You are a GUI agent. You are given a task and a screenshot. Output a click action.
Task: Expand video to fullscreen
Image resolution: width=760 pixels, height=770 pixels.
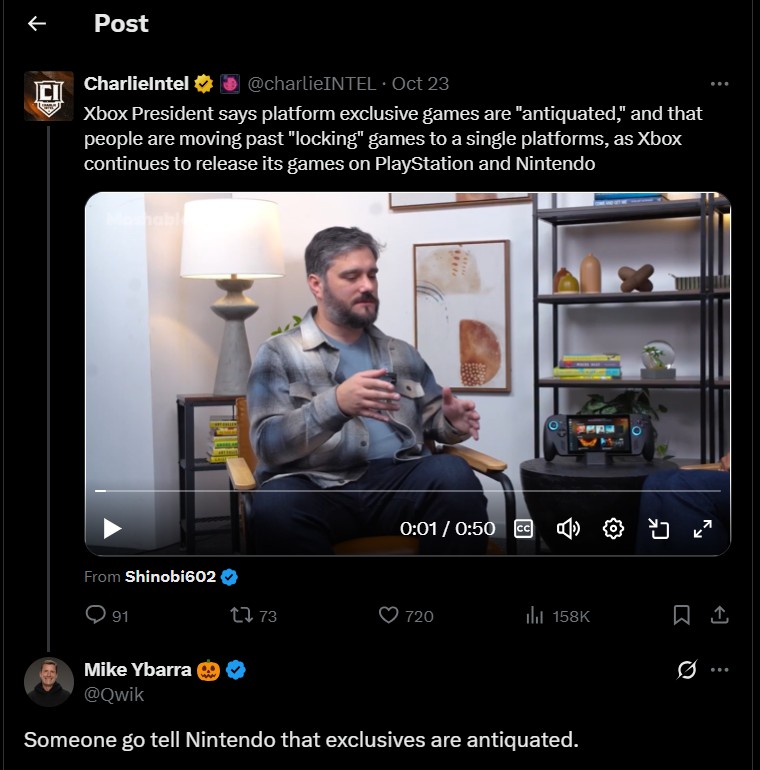[702, 528]
